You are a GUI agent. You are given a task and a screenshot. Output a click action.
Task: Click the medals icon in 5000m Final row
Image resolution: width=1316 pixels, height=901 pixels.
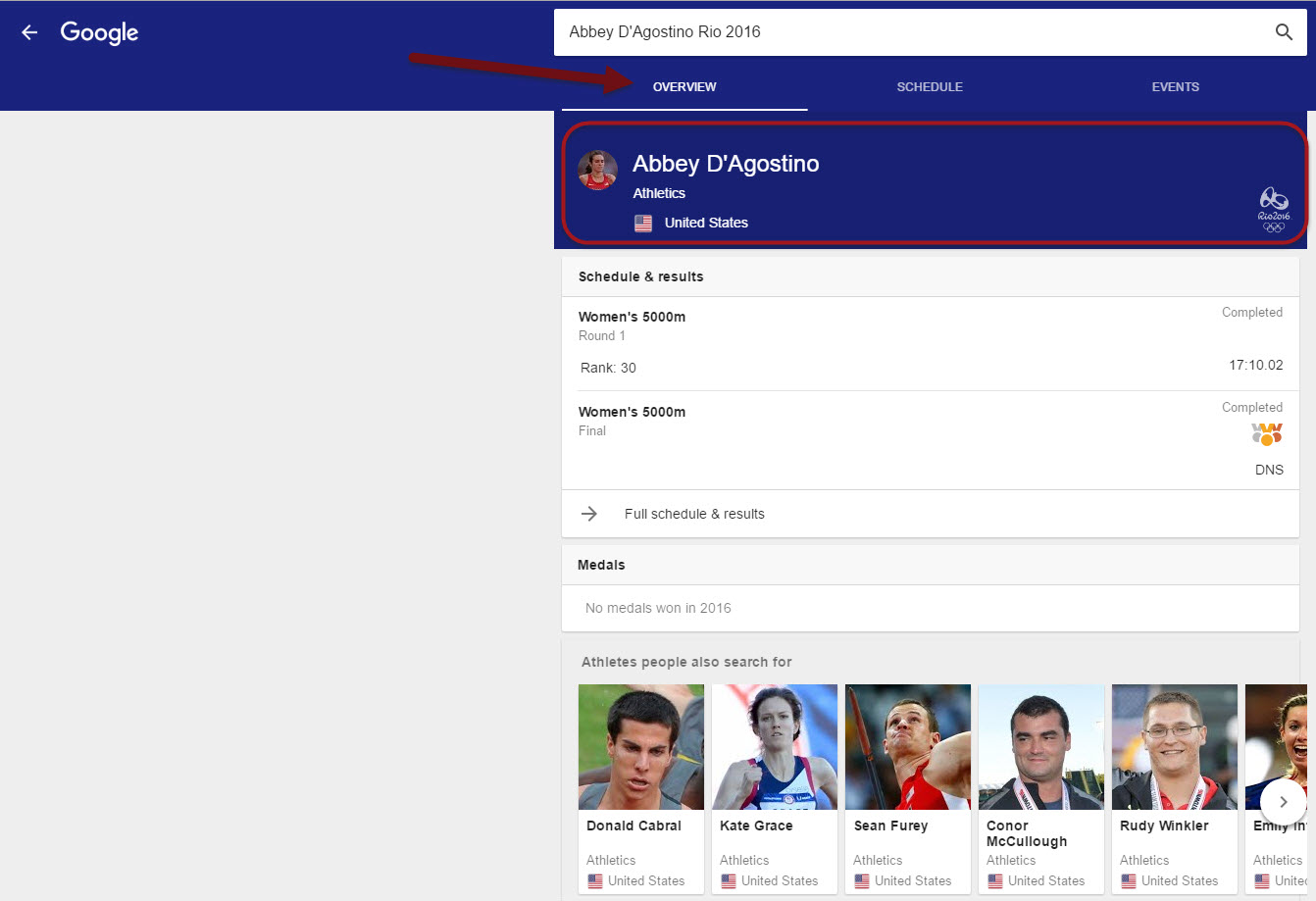click(1267, 433)
